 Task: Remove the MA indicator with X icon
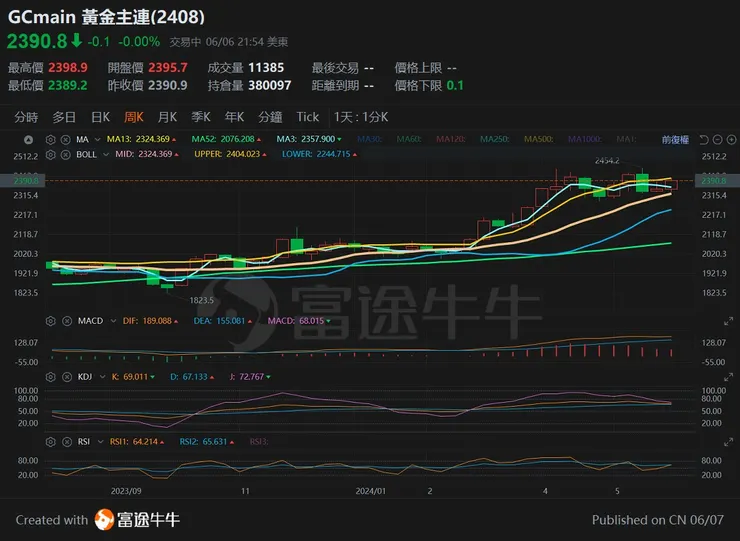[x=66, y=140]
